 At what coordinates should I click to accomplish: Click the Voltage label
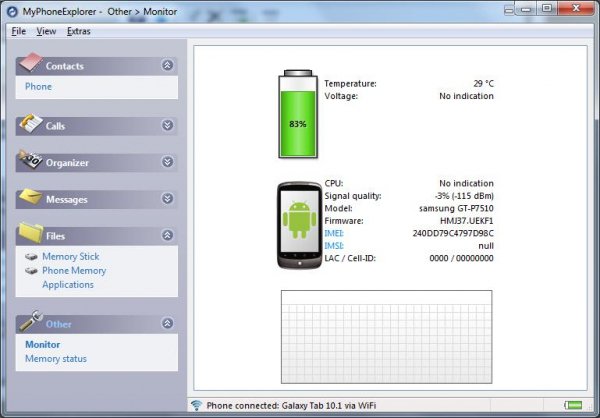[x=341, y=96]
